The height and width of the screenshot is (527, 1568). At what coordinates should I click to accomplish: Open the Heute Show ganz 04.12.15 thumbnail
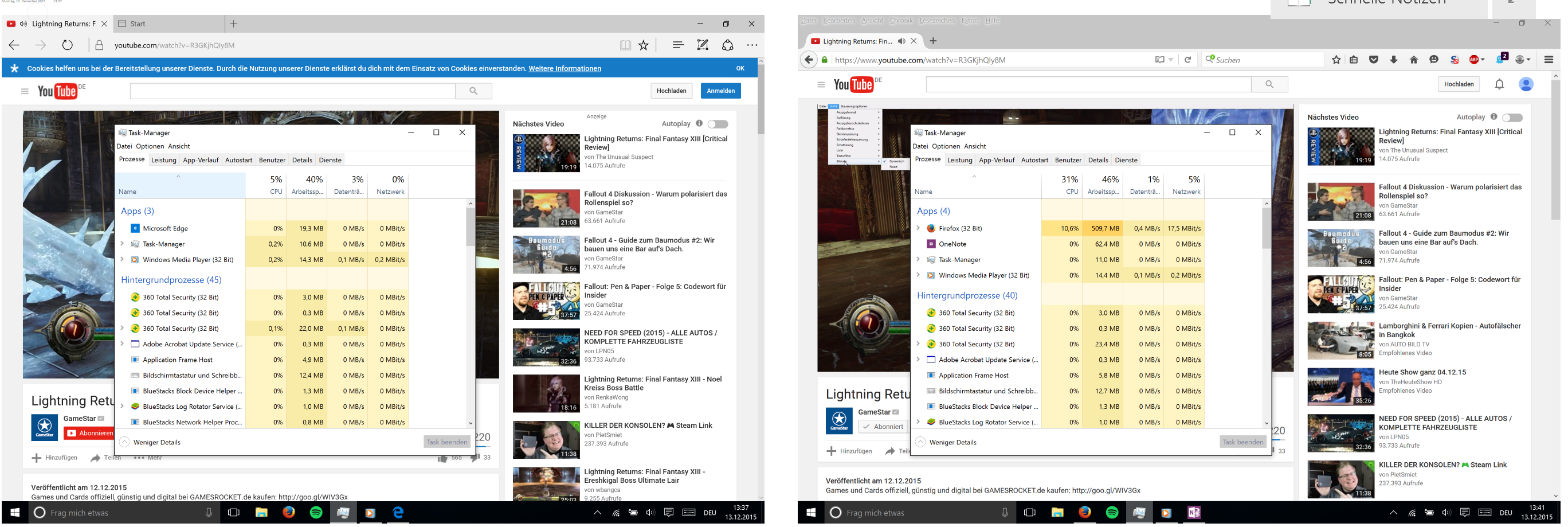pyautogui.click(x=1341, y=387)
